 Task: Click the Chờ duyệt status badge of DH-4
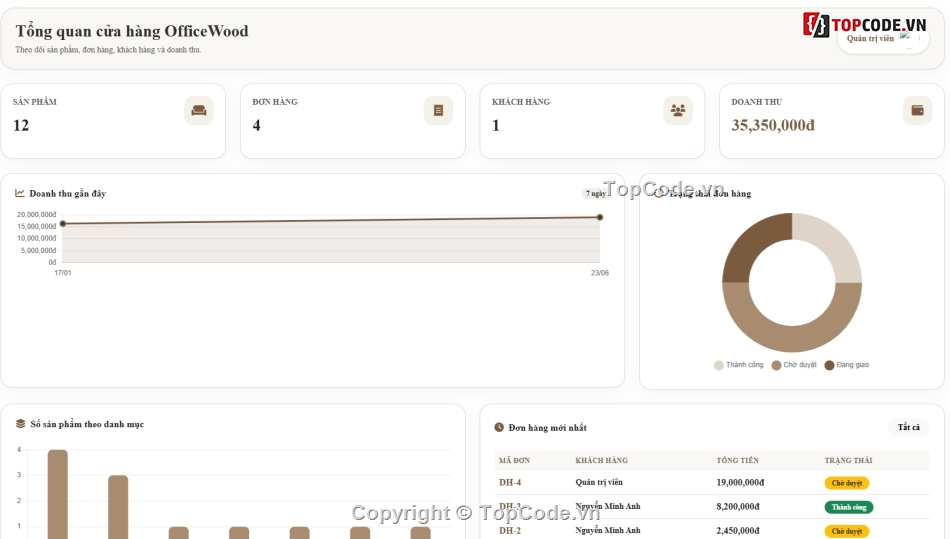pyautogui.click(x=846, y=483)
